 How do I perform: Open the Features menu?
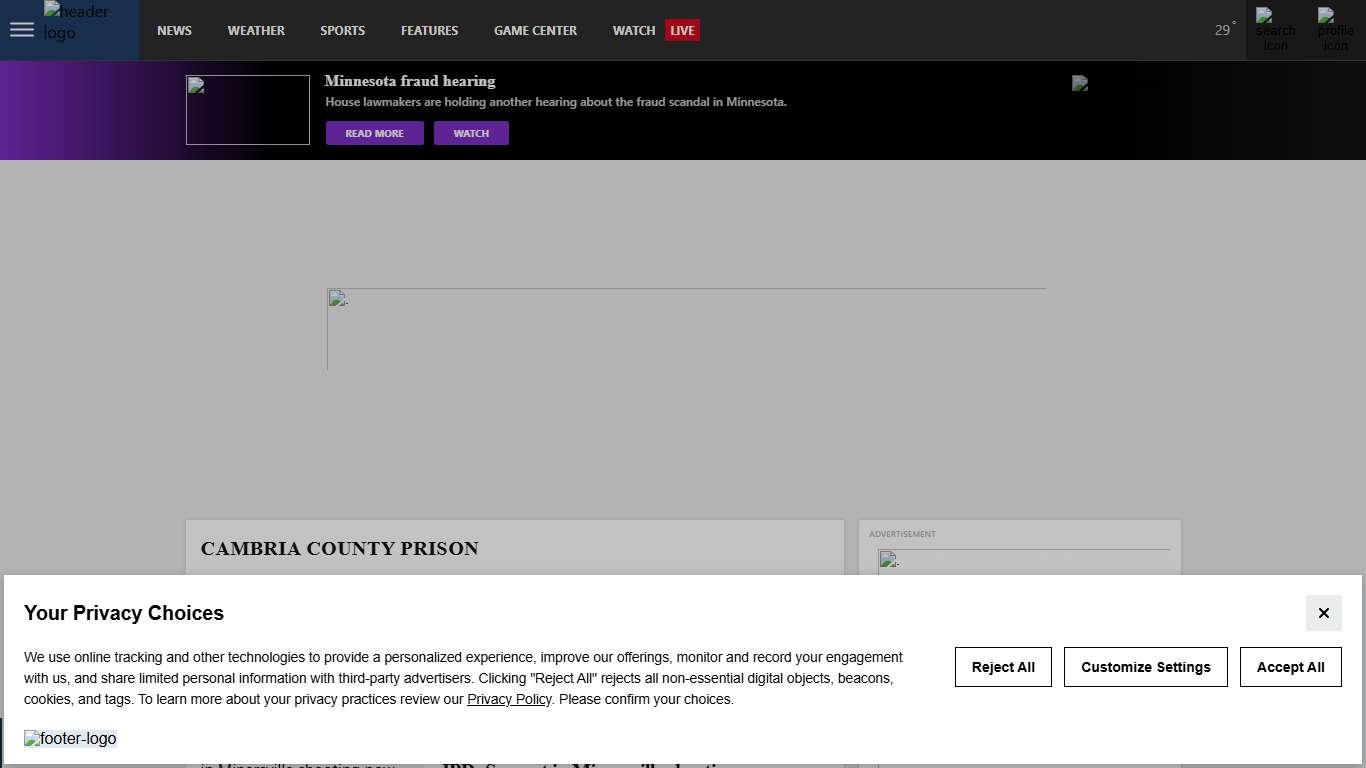(429, 30)
